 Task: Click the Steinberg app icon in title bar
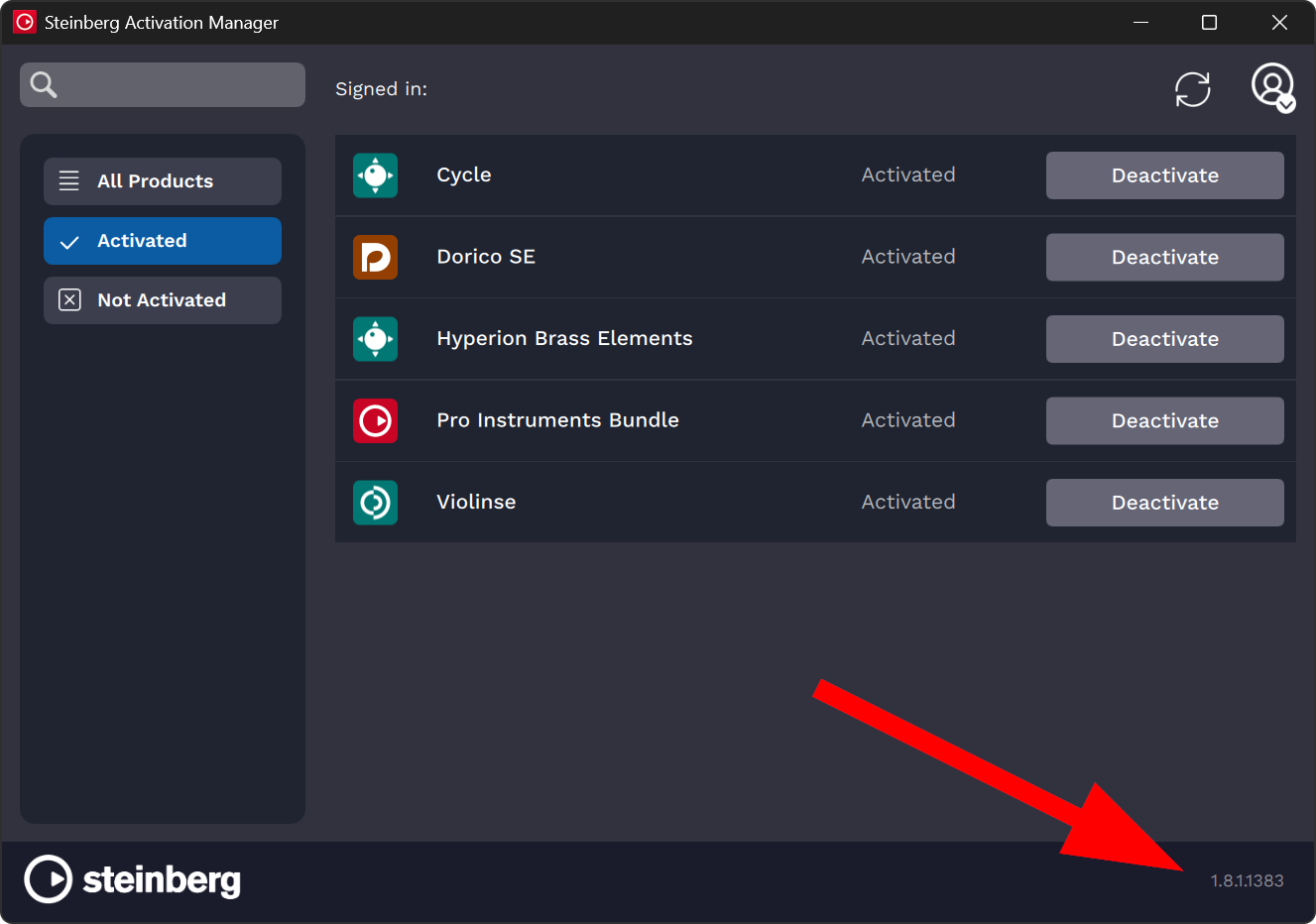(x=25, y=22)
